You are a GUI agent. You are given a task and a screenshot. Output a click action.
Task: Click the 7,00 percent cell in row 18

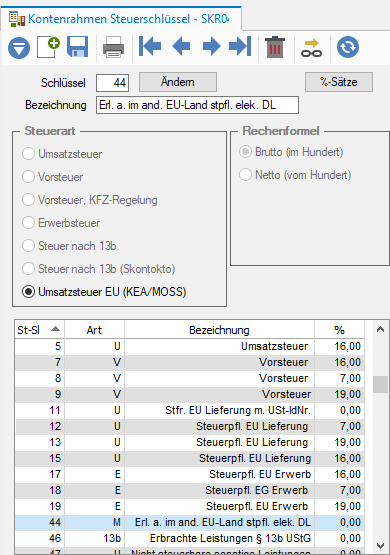point(339,490)
